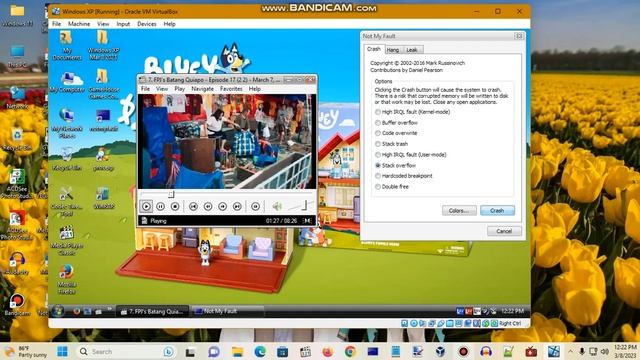Open My Documents icon on XP desktop
This screenshot has height=360, width=640.
coord(67,45)
